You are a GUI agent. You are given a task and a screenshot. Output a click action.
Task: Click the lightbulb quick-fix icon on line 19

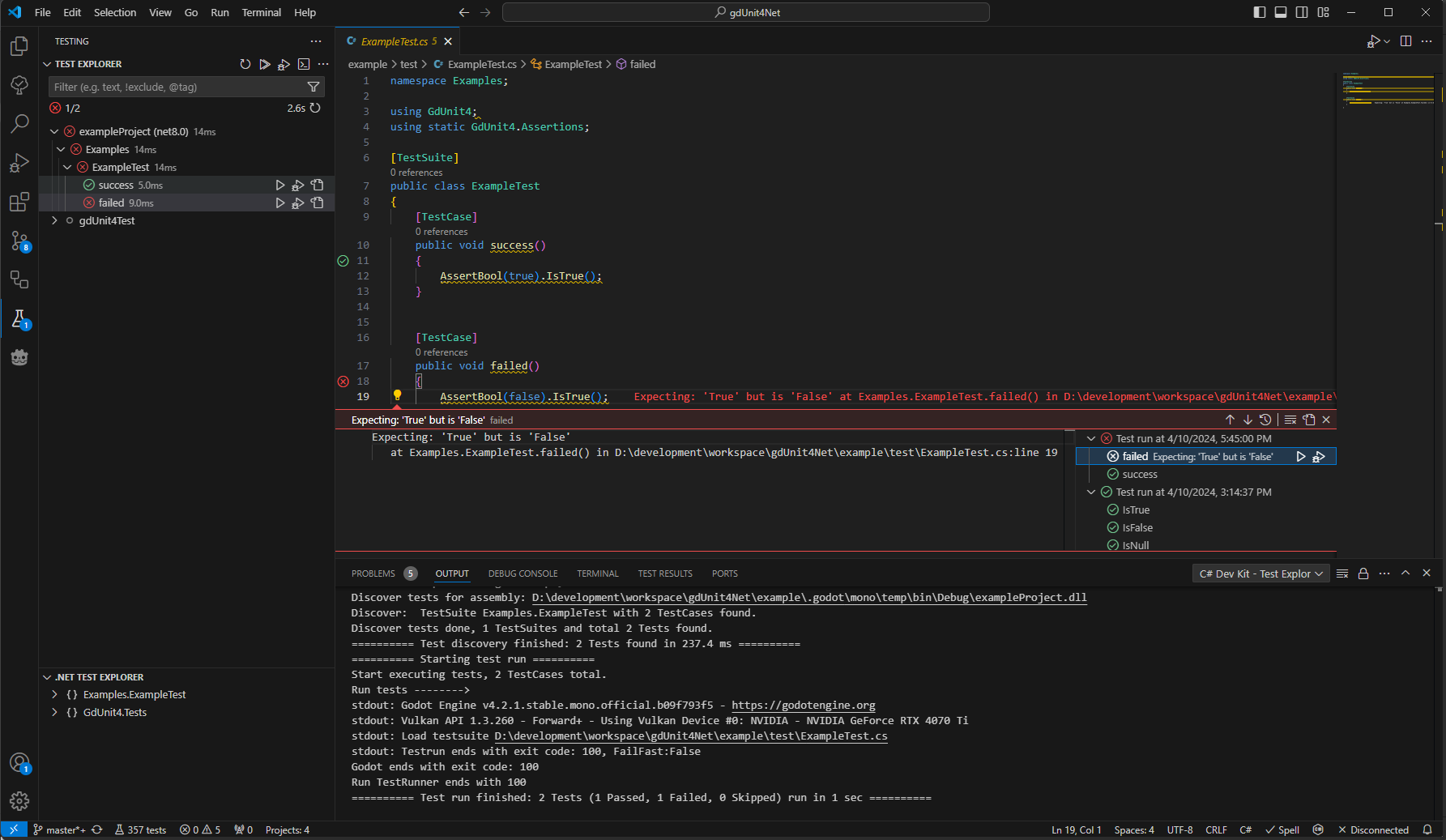[x=397, y=395]
